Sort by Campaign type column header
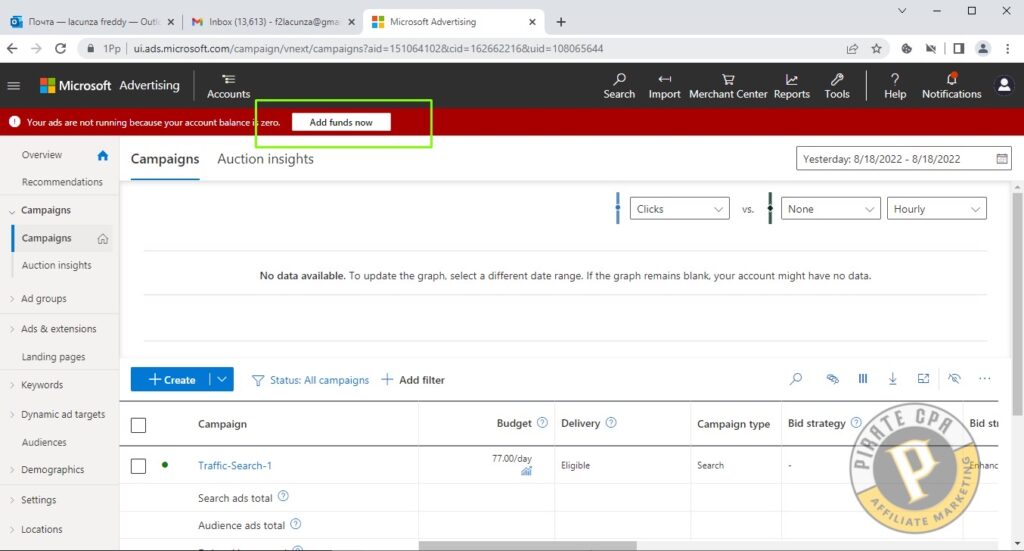 [x=733, y=424]
